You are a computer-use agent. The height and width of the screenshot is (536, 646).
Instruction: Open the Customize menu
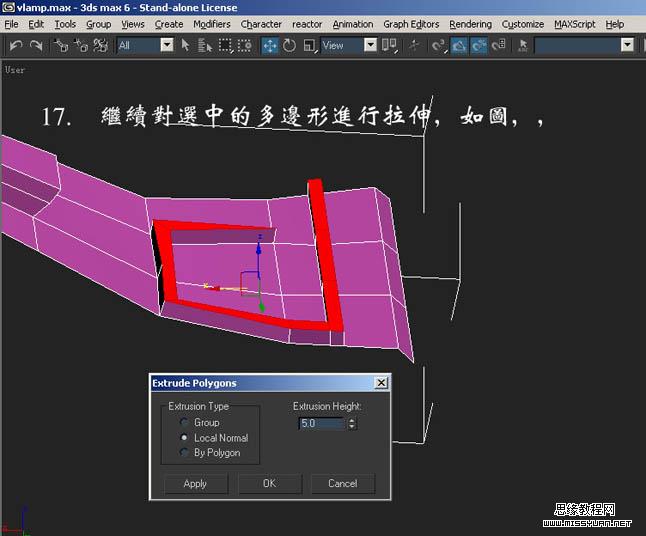pyautogui.click(x=522, y=24)
